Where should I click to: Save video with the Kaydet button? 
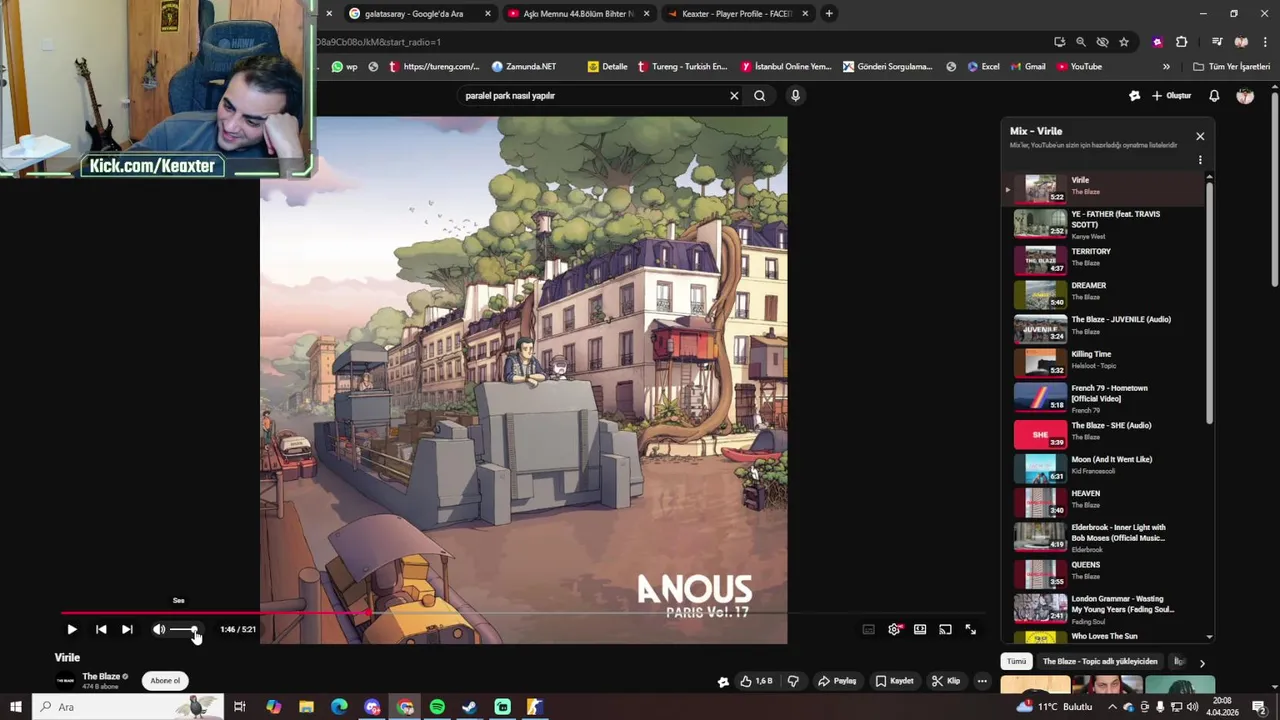(x=894, y=681)
